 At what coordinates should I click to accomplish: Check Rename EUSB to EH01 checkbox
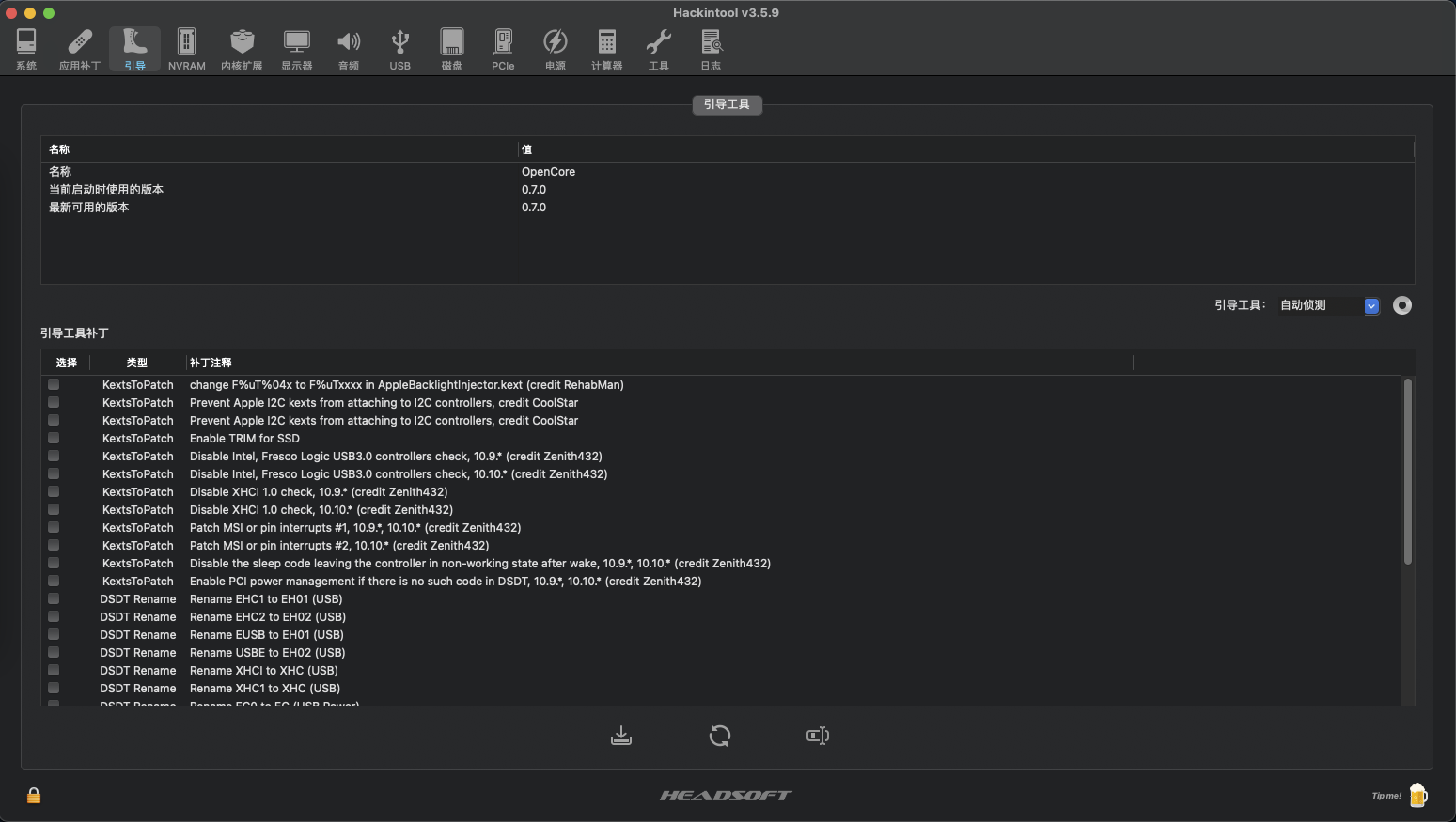(x=54, y=634)
